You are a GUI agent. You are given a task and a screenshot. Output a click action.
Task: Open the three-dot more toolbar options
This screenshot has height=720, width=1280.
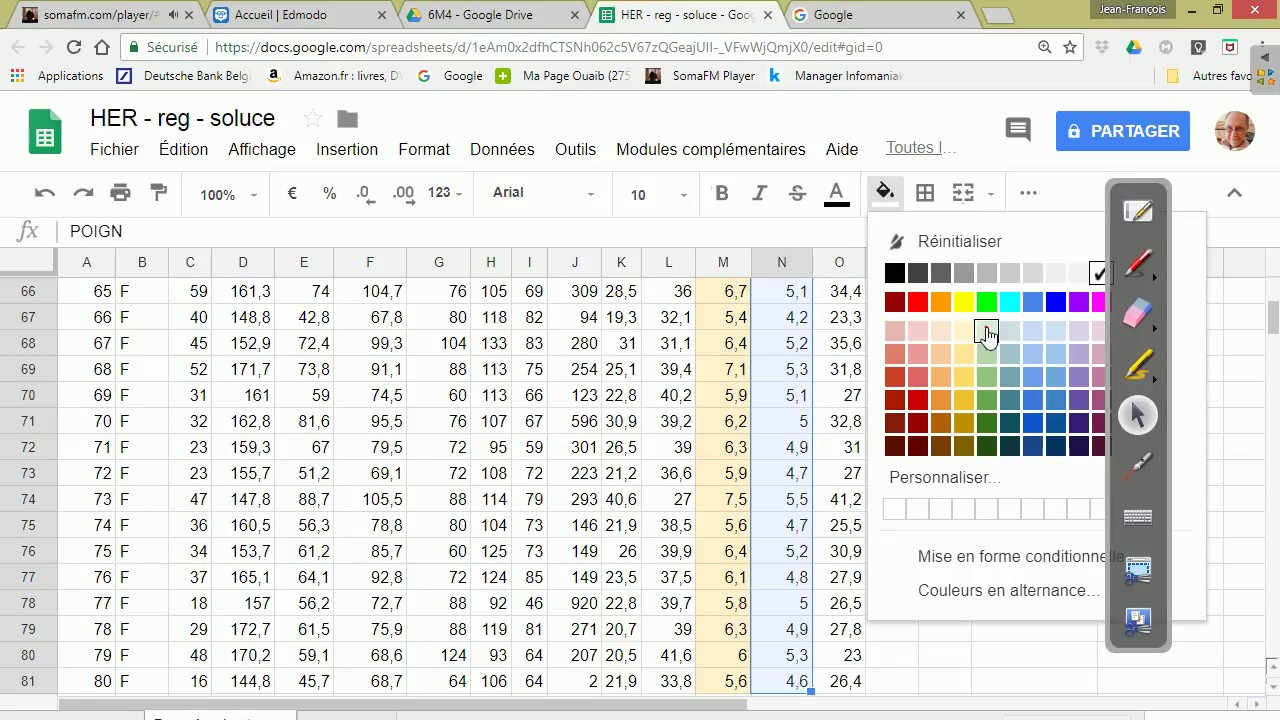1028,193
